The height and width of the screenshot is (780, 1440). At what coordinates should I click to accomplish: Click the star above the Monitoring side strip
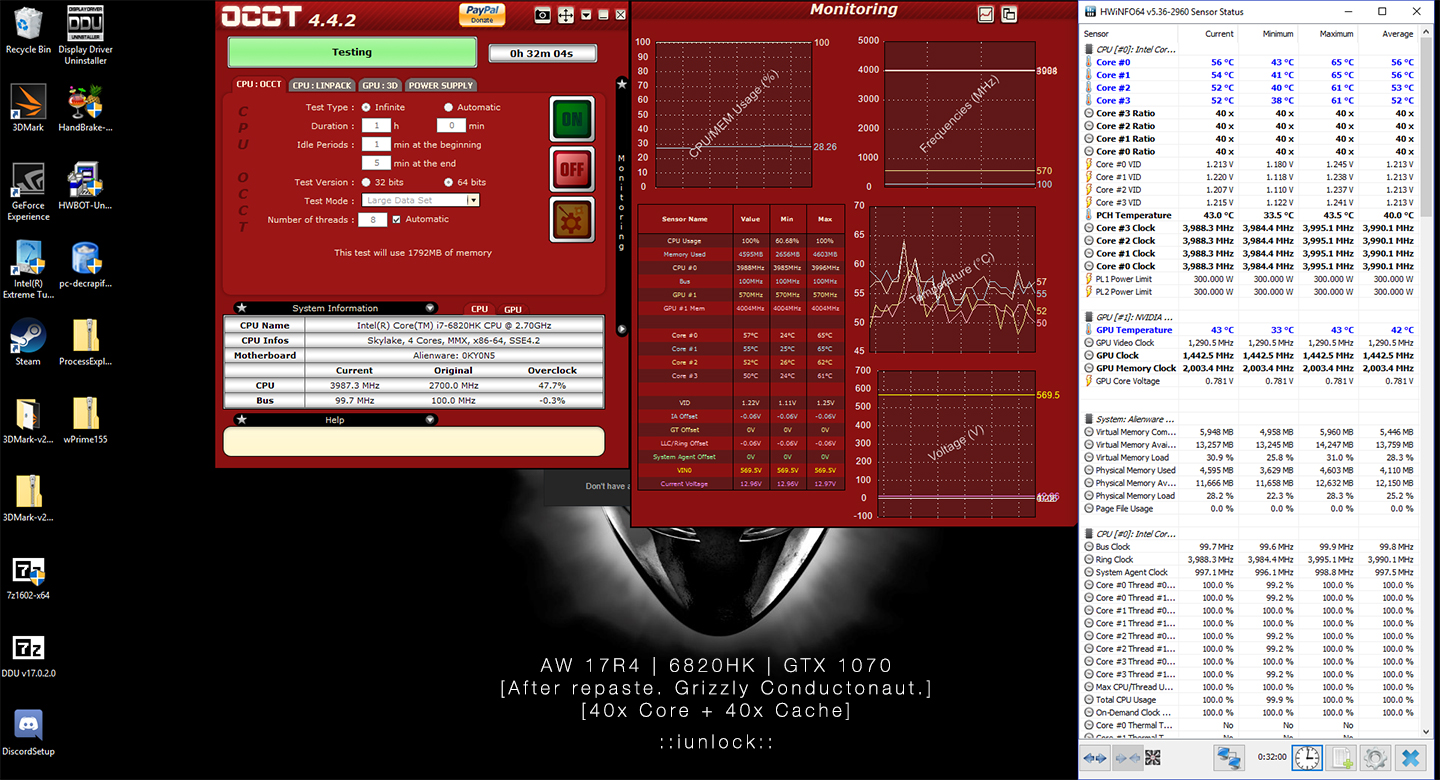click(x=621, y=84)
